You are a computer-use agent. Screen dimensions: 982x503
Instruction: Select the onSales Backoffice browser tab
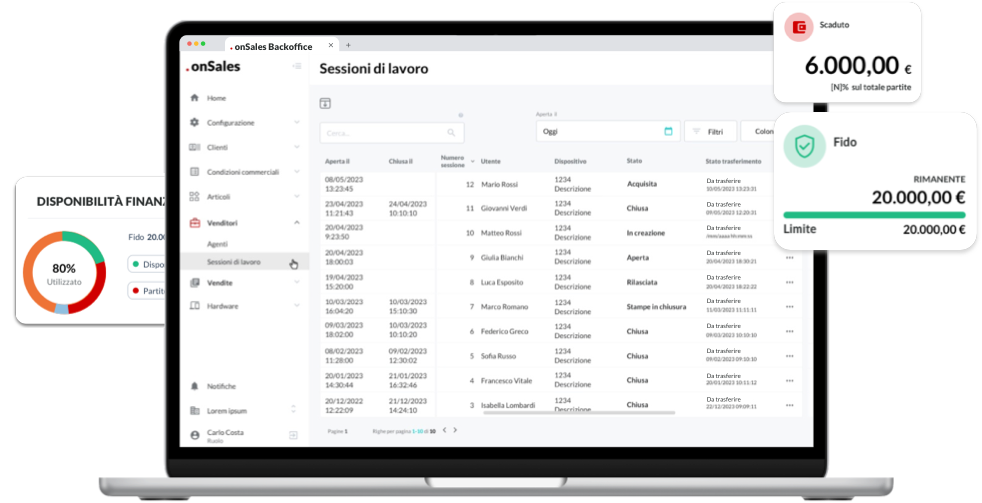click(x=282, y=46)
